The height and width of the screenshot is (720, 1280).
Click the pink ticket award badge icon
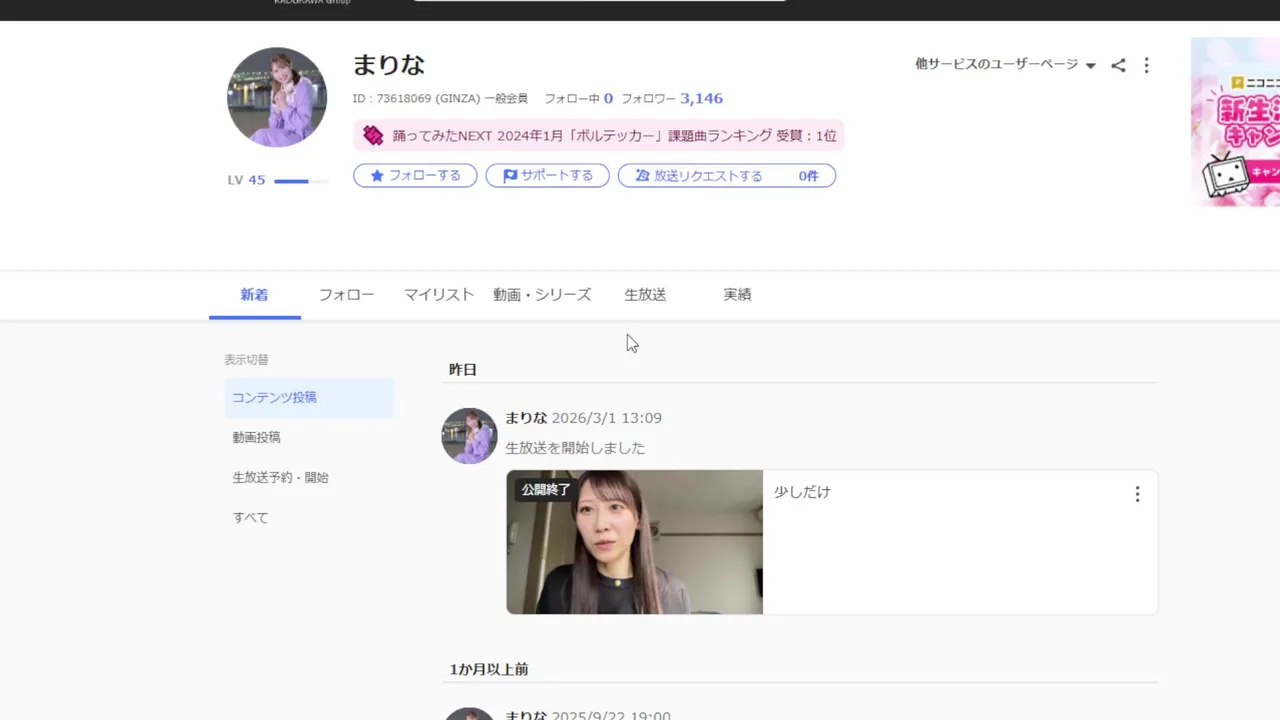[x=373, y=135]
